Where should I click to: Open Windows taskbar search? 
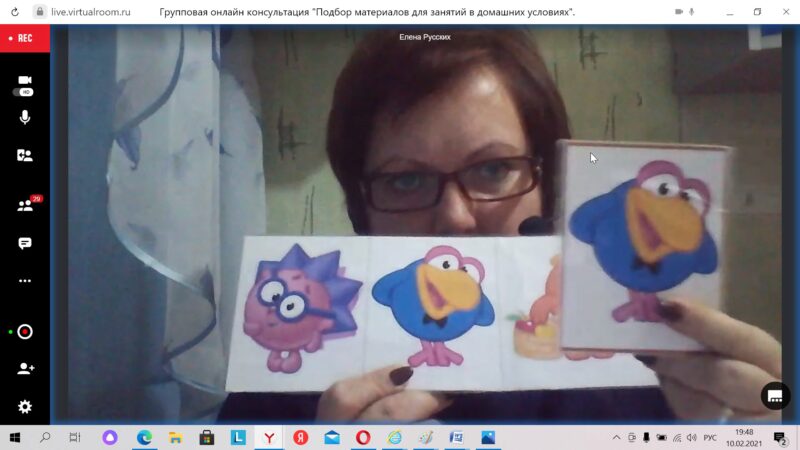tap(45, 437)
